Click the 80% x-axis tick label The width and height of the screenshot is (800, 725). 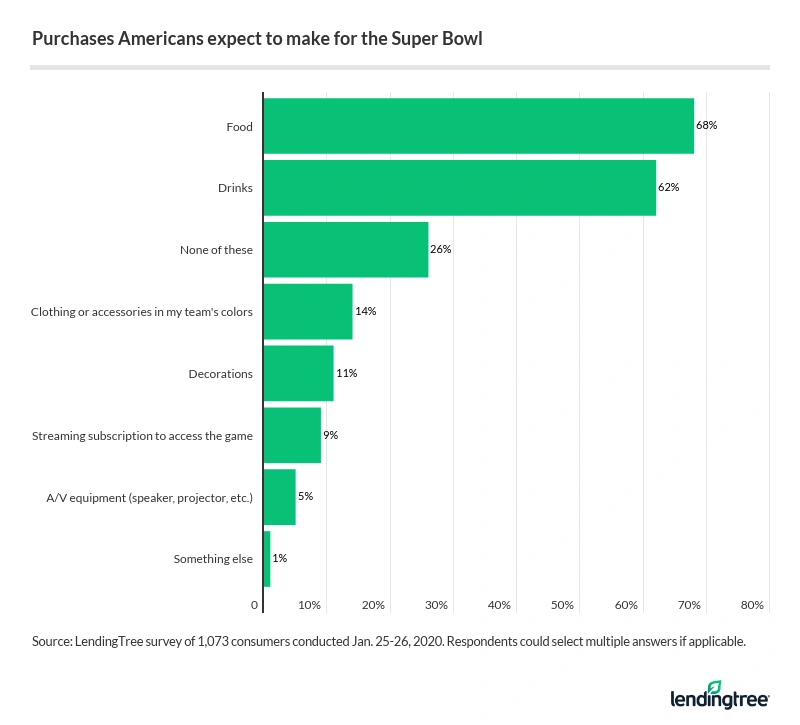pyautogui.click(x=752, y=605)
